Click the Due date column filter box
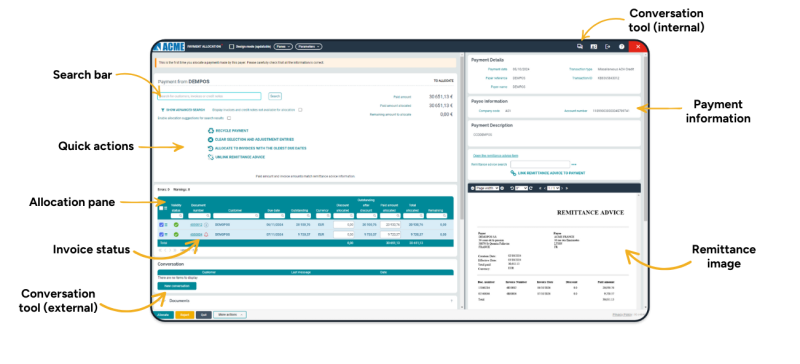800x364 pixels. click(274, 215)
